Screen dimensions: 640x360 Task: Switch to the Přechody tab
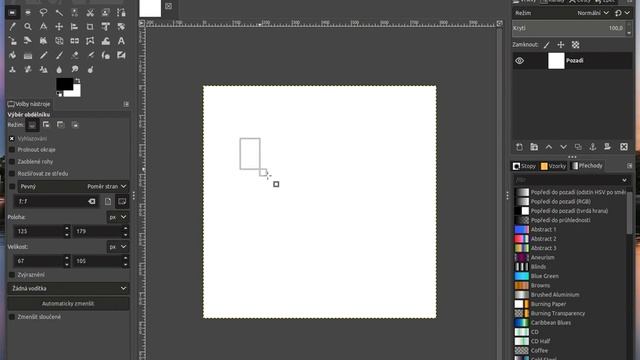(587, 166)
